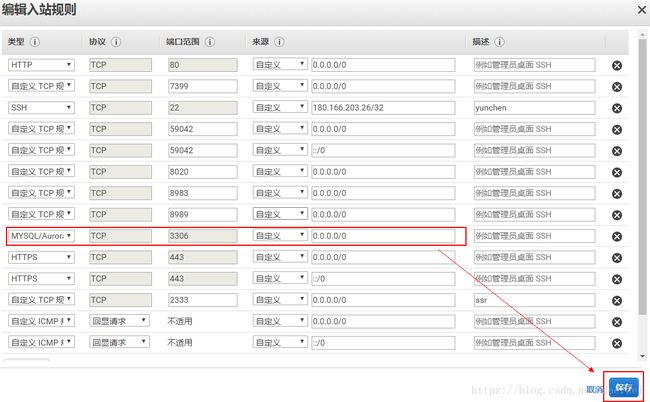The height and width of the screenshot is (402, 650).
Task: Delete the HTTPS rule with source ::/0
Action: (617, 279)
